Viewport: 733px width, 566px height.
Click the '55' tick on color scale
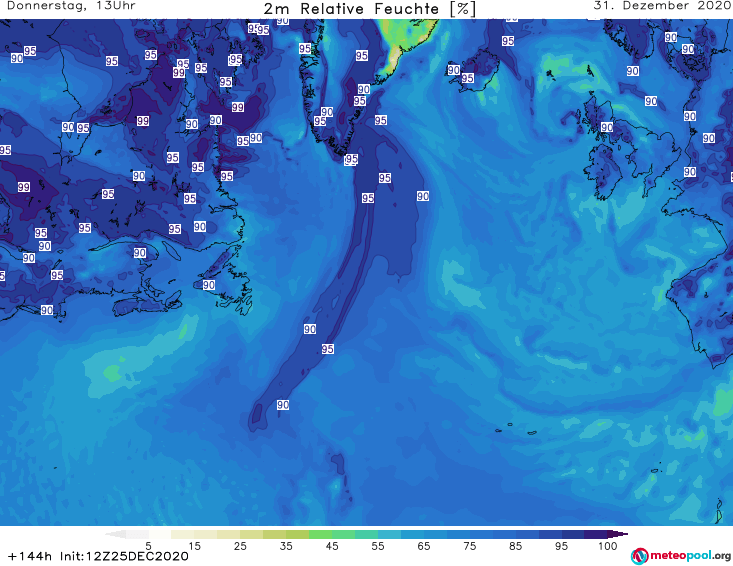pos(378,546)
